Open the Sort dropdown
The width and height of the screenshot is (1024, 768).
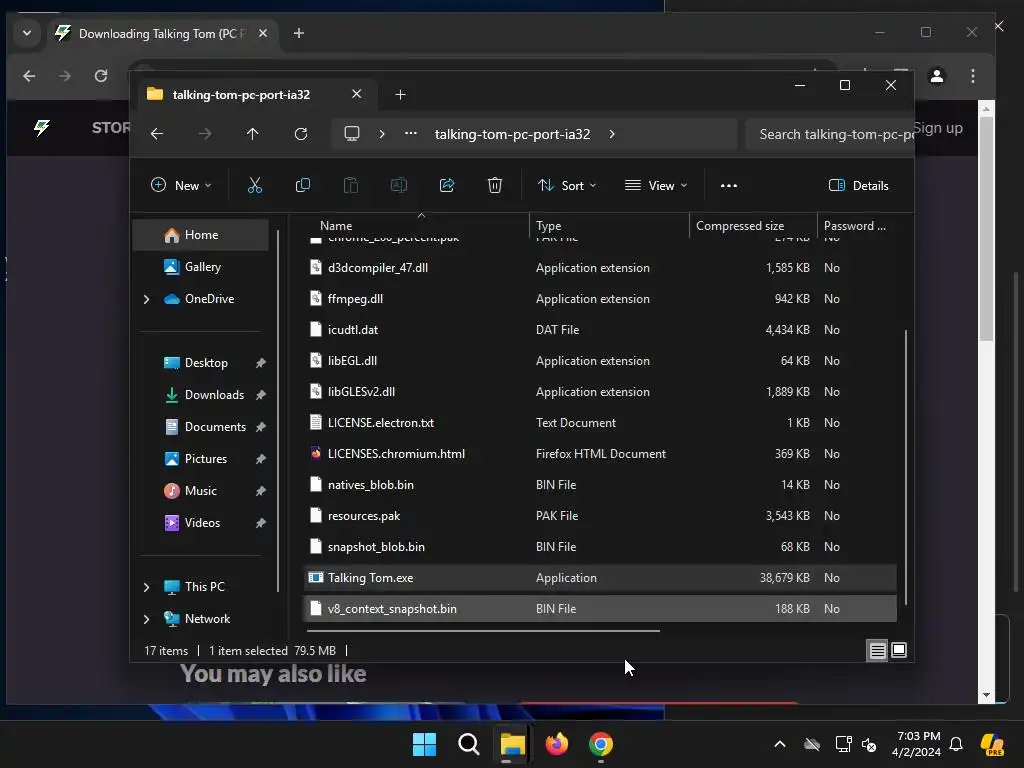567,185
